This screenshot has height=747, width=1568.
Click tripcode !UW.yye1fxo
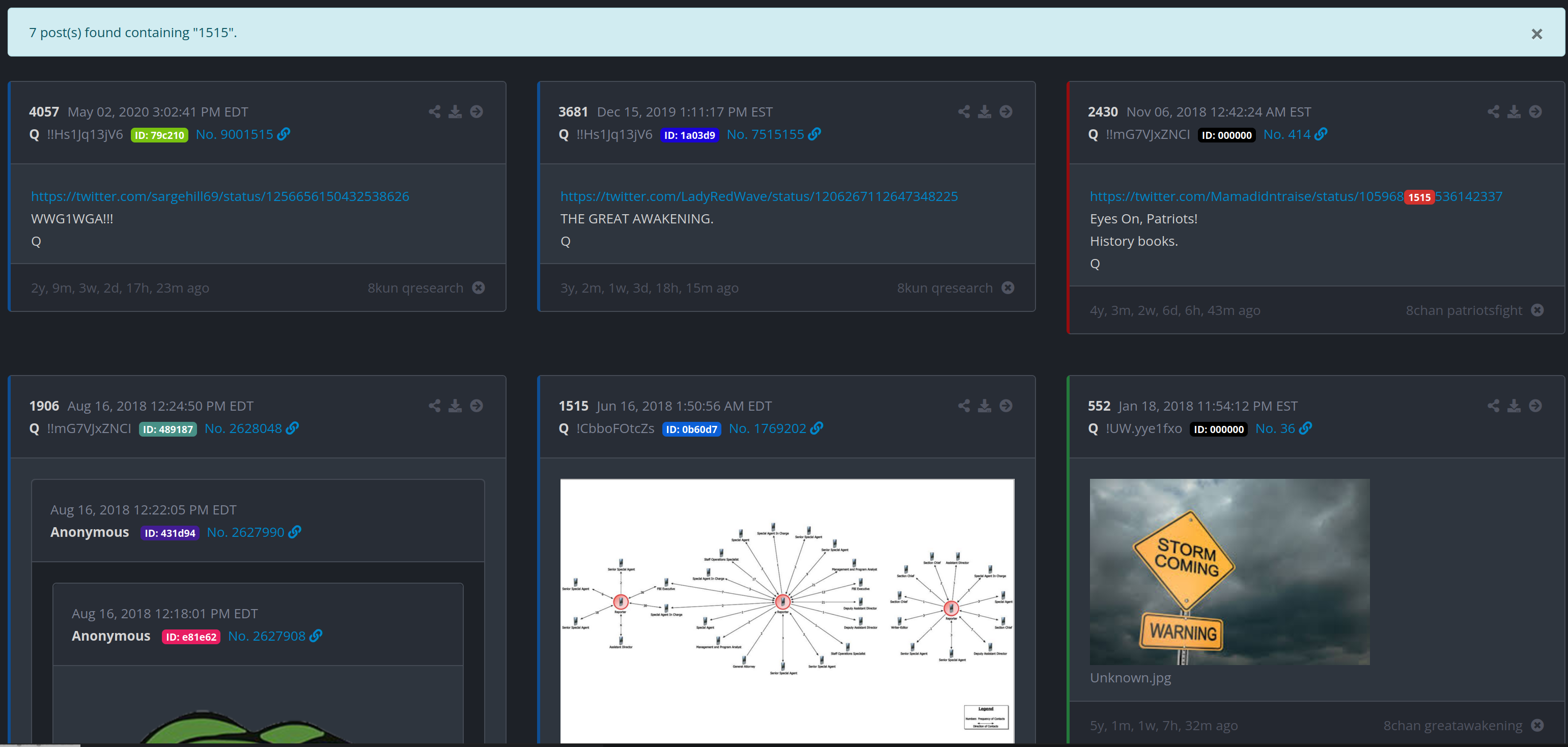coord(1144,429)
